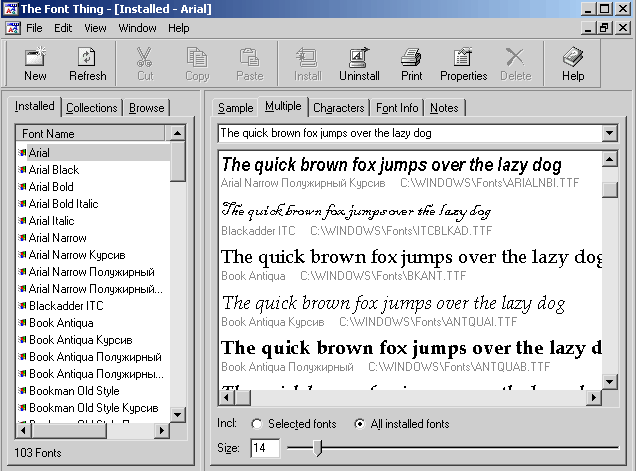Image resolution: width=636 pixels, height=471 pixels.
Task: Switch to the Multiple tab
Action: [283, 106]
